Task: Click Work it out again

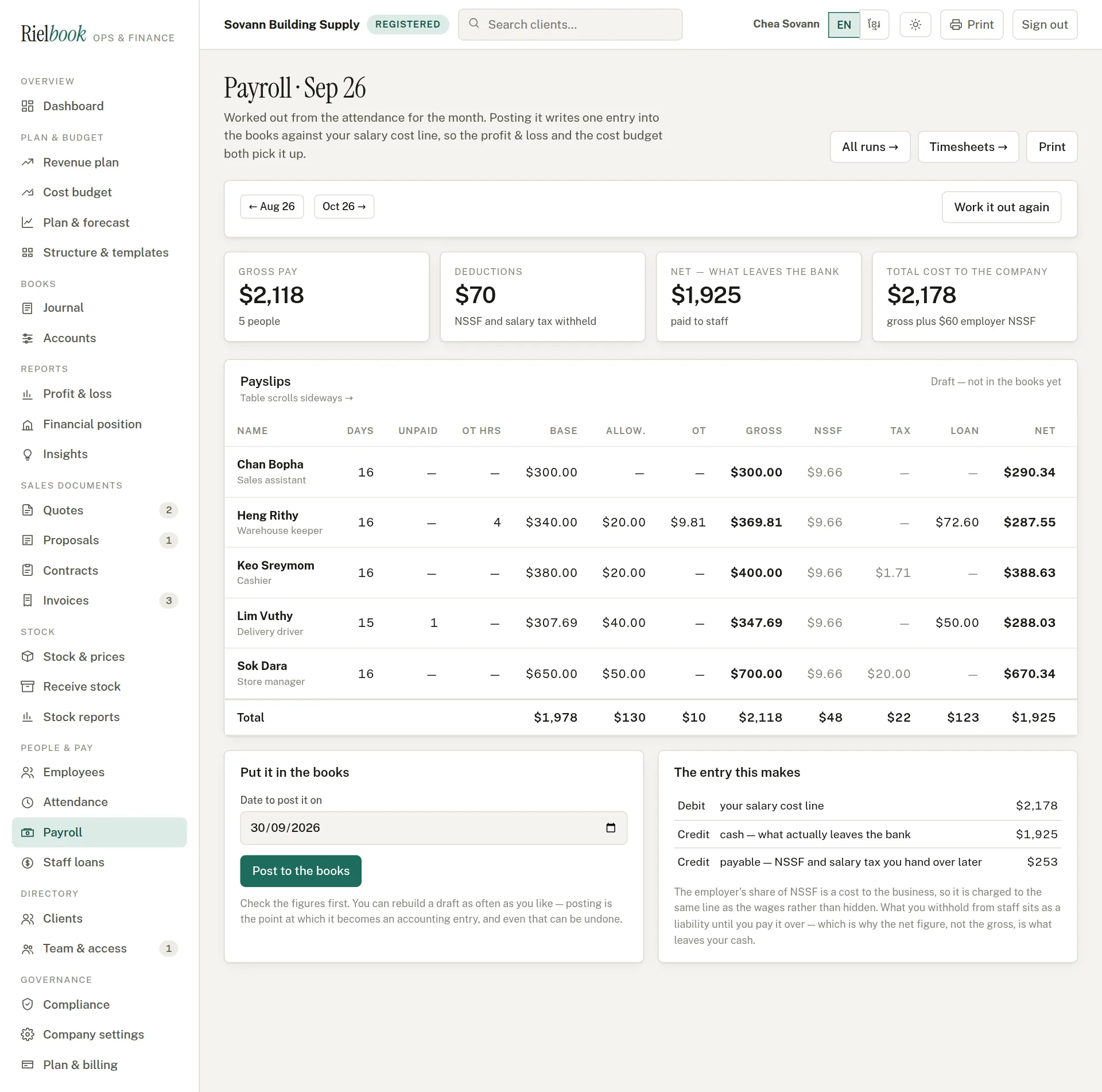Action: [x=1001, y=207]
